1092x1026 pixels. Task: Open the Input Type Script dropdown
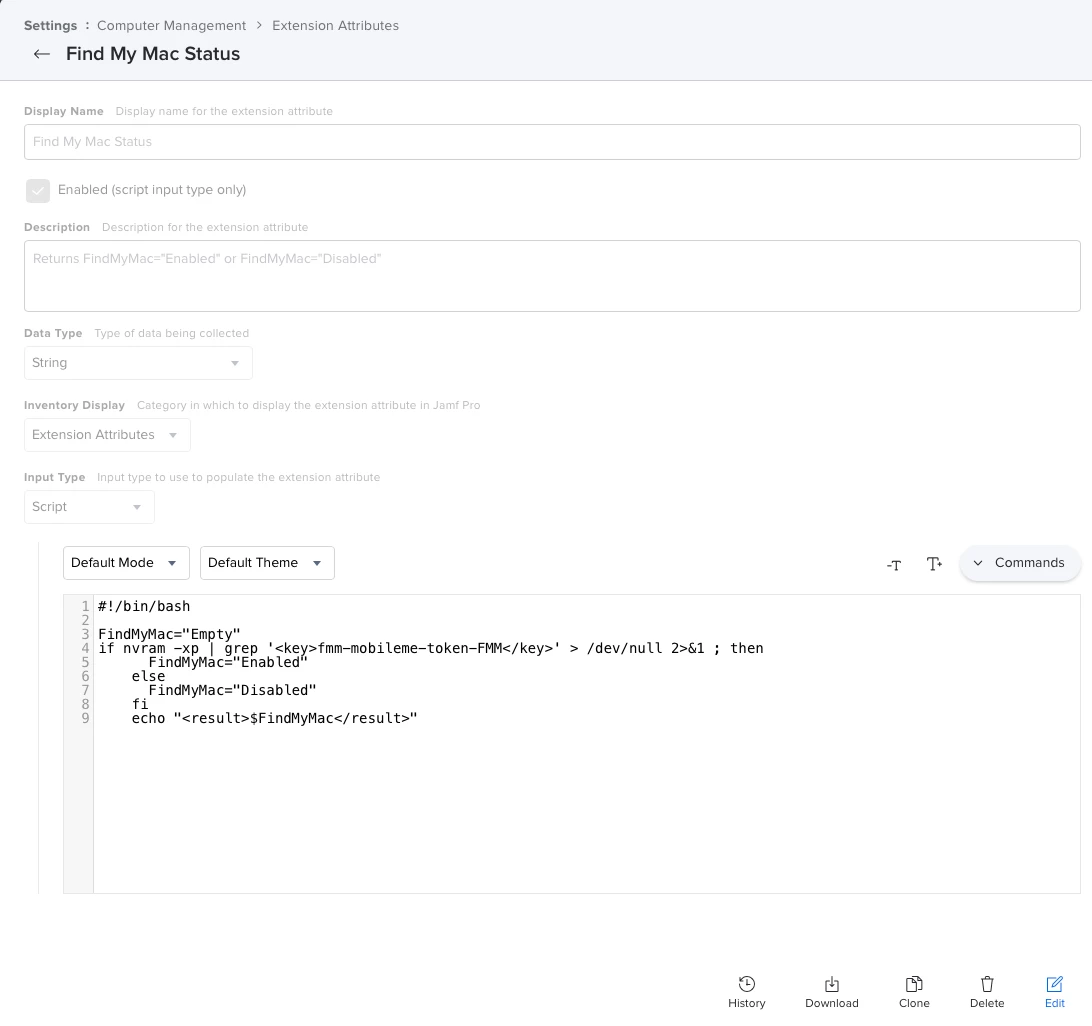(89, 507)
